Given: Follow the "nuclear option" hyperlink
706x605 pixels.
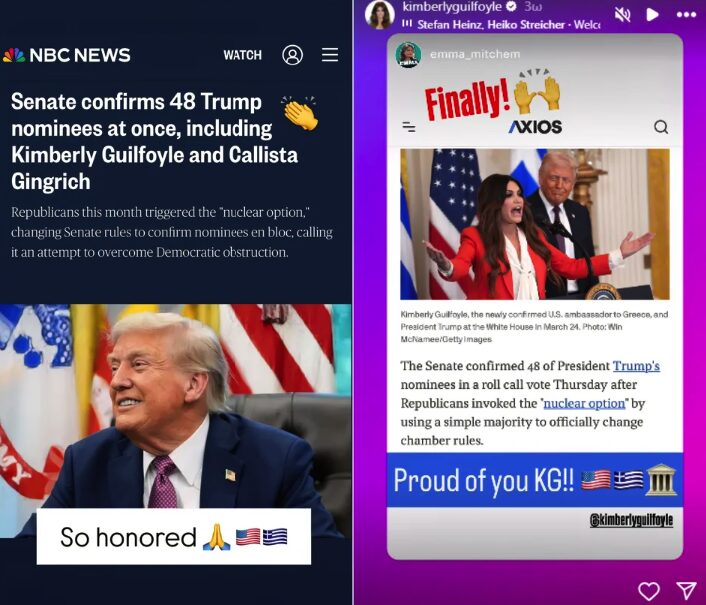Looking at the screenshot, I should pyautogui.click(x=584, y=403).
